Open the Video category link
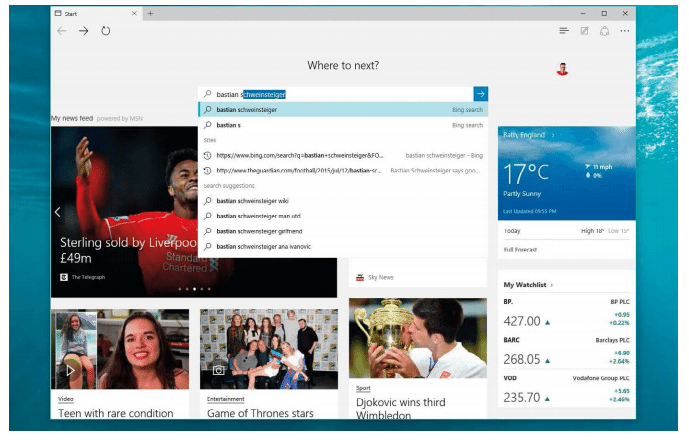The image size is (689, 440). [x=65, y=399]
